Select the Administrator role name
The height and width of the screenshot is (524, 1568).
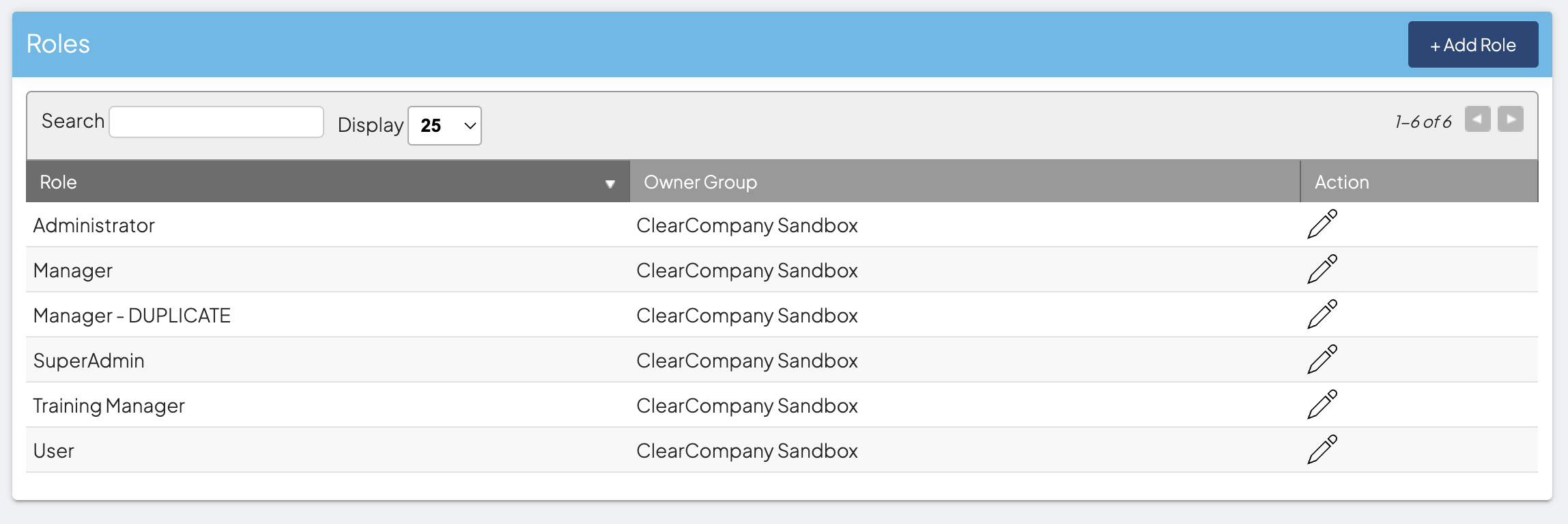click(x=94, y=225)
